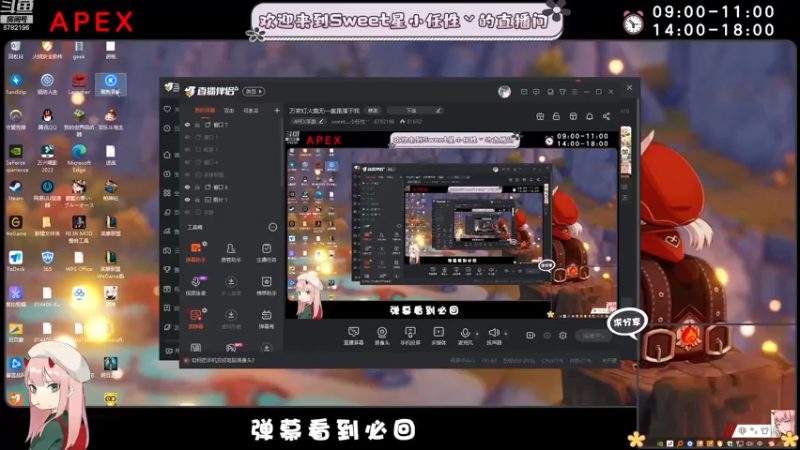Click the 求分享 speech bubble

(x=627, y=323)
